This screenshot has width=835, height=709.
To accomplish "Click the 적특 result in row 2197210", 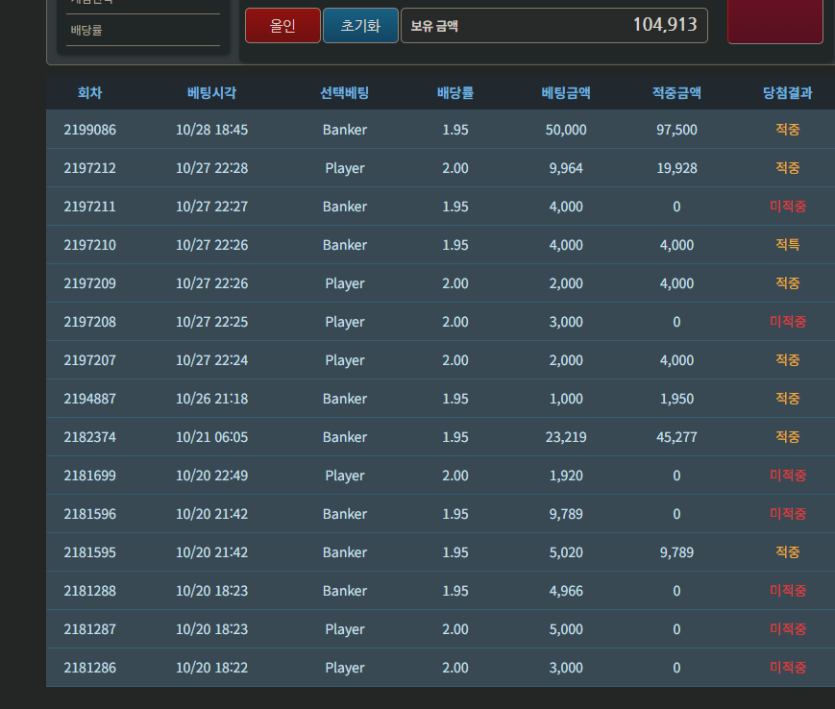I will (788, 245).
